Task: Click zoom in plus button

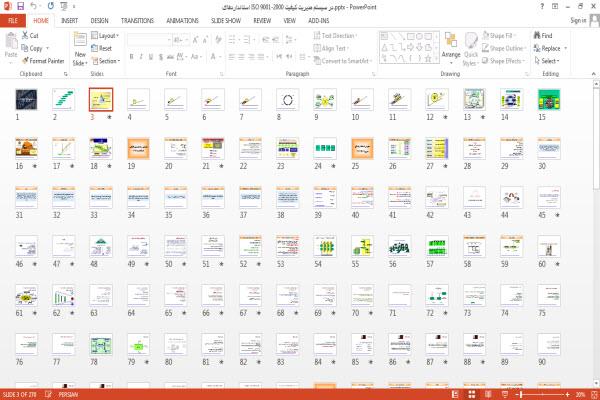Action: click(x=567, y=394)
